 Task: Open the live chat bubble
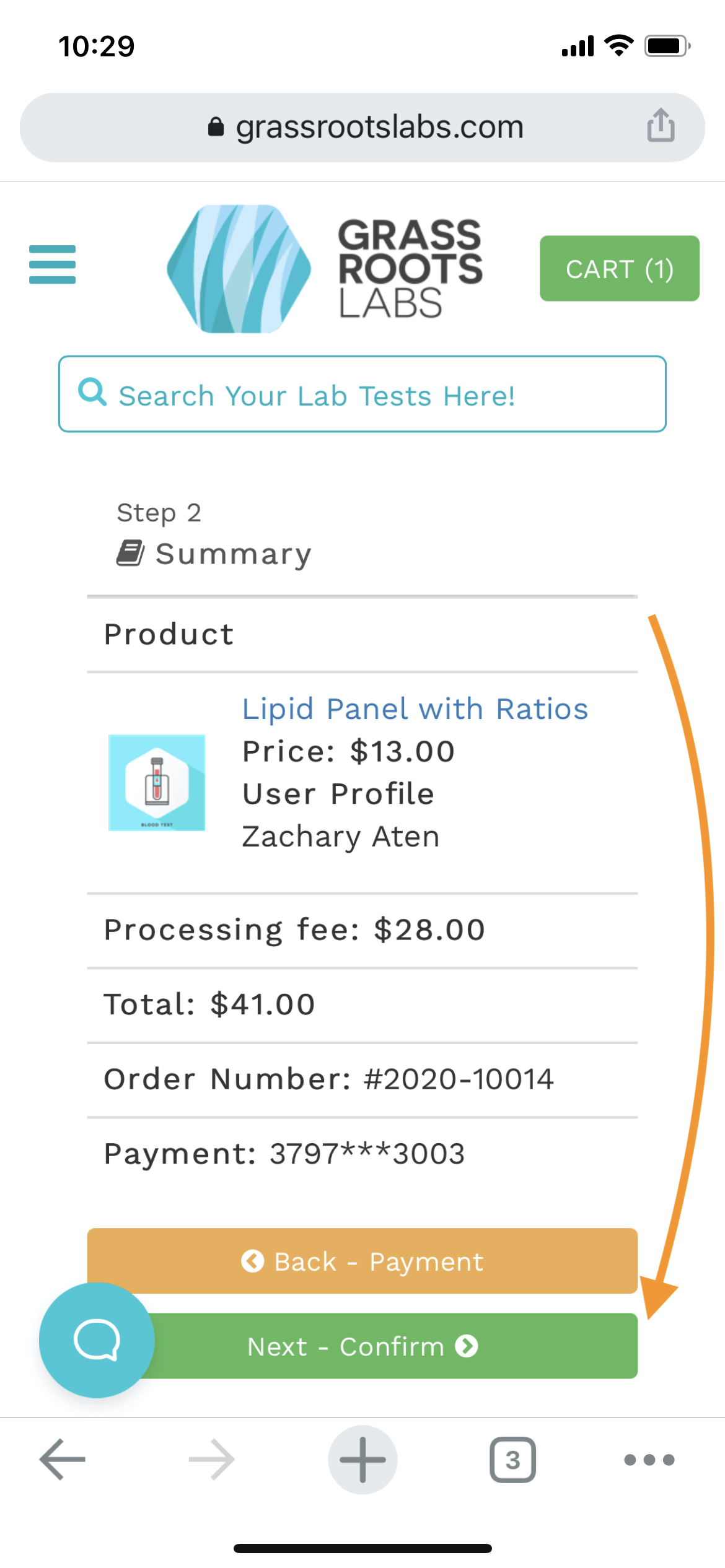click(96, 1340)
